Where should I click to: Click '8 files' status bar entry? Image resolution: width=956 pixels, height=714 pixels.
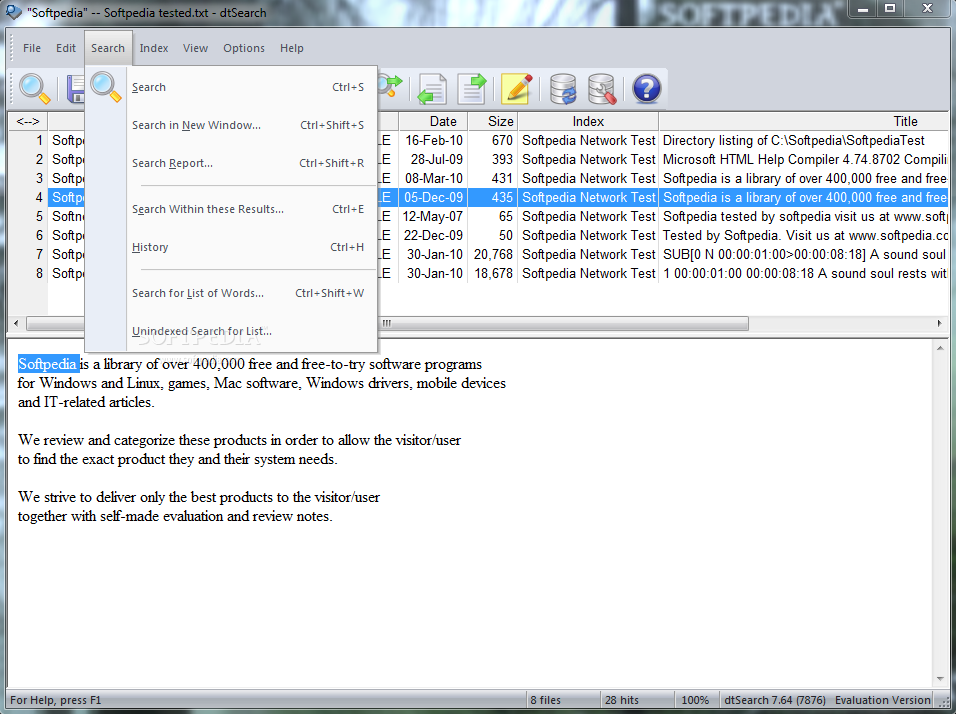545,700
